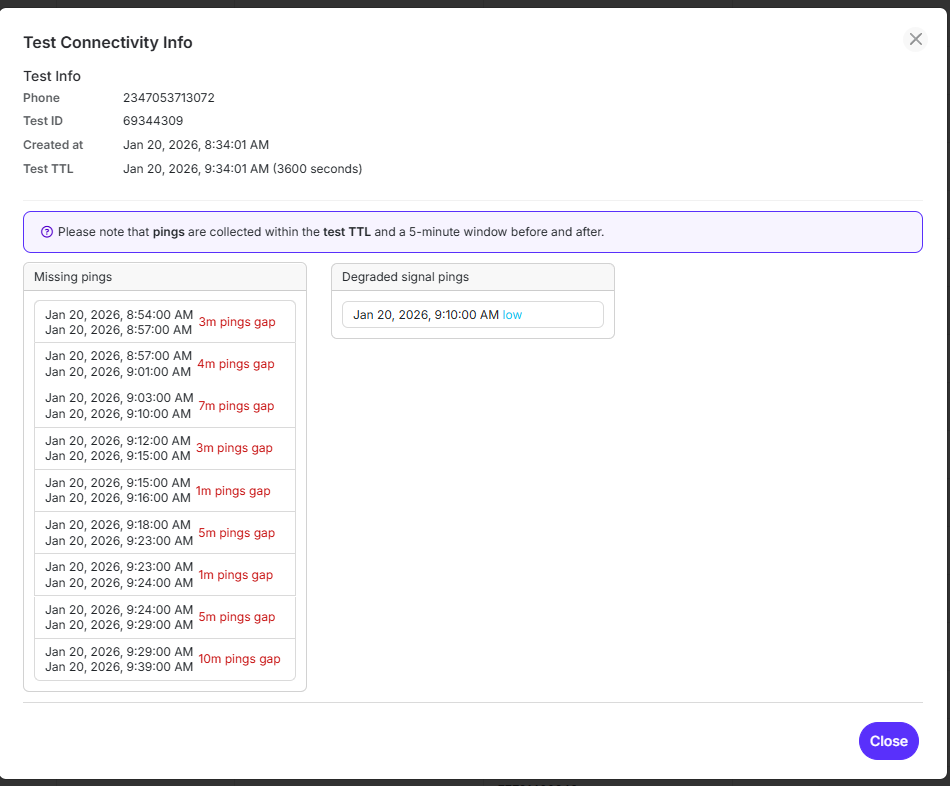Select the 7m pings gap entry
The width and height of the screenshot is (950, 786).
tap(164, 405)
